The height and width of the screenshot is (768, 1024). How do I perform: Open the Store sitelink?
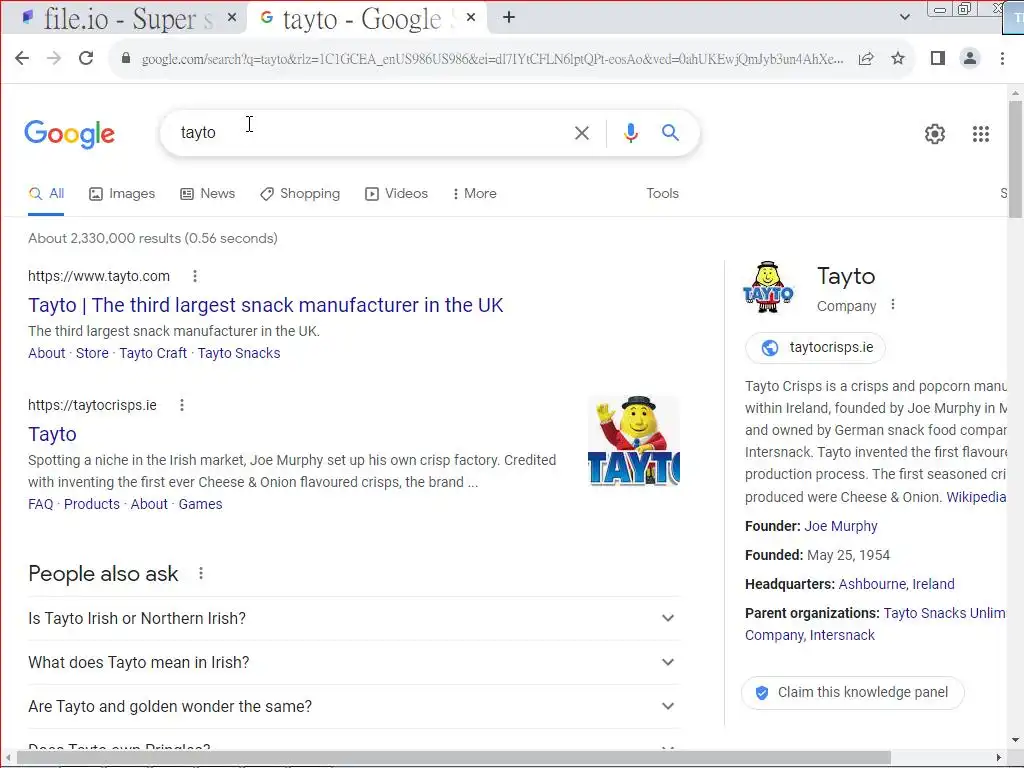[x=92, y=353]
